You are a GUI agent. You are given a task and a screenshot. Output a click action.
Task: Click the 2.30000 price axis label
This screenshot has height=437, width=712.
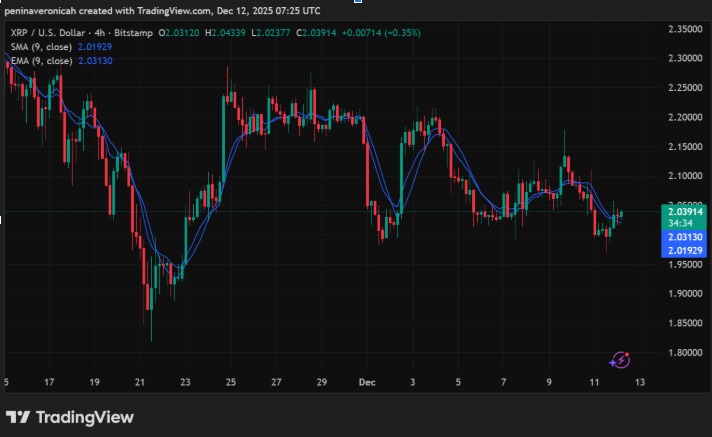(685, 58)
